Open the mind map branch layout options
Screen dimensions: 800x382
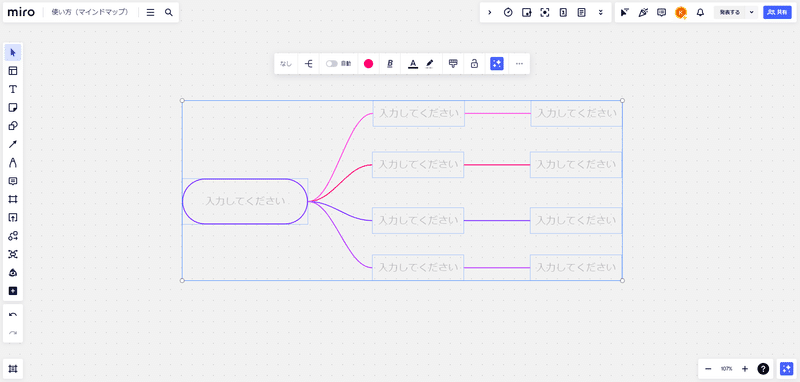(x=309, y=64)
